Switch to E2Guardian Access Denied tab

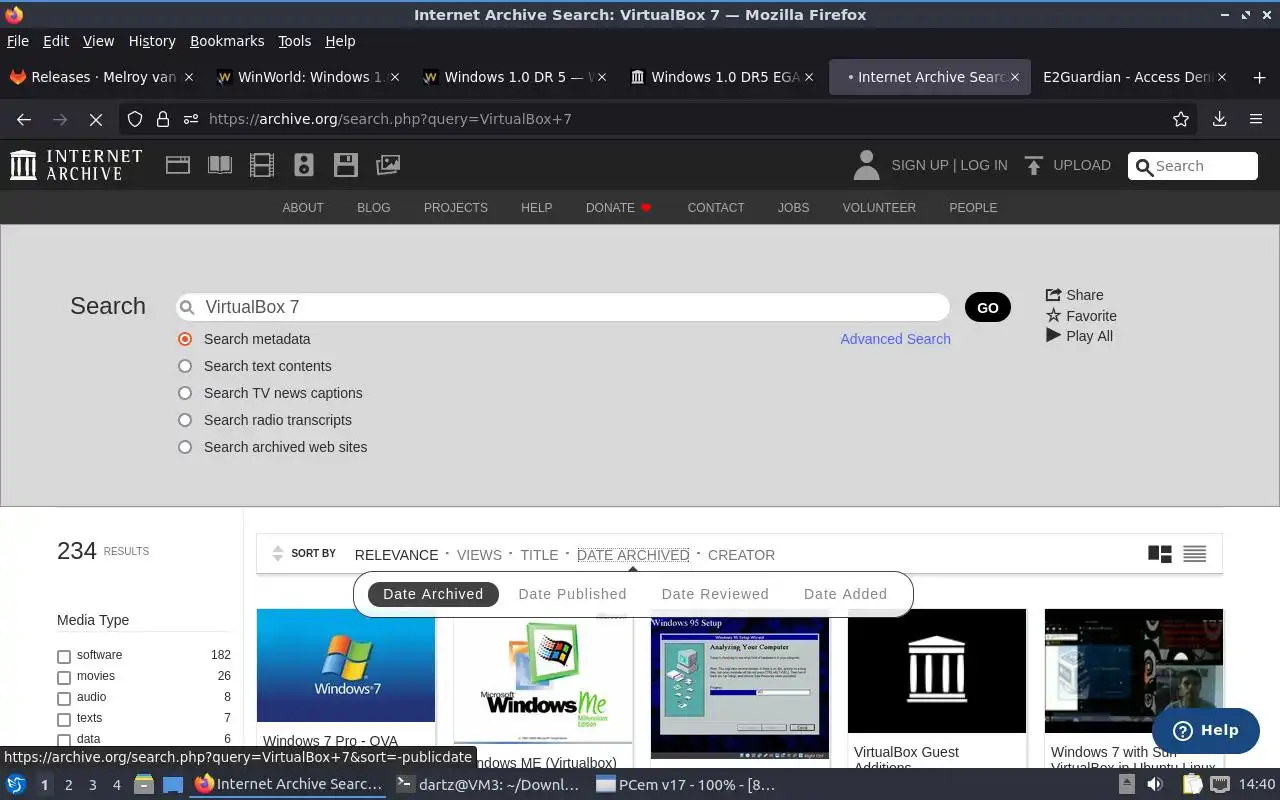pyautogui.click(x=1135, y=77)
